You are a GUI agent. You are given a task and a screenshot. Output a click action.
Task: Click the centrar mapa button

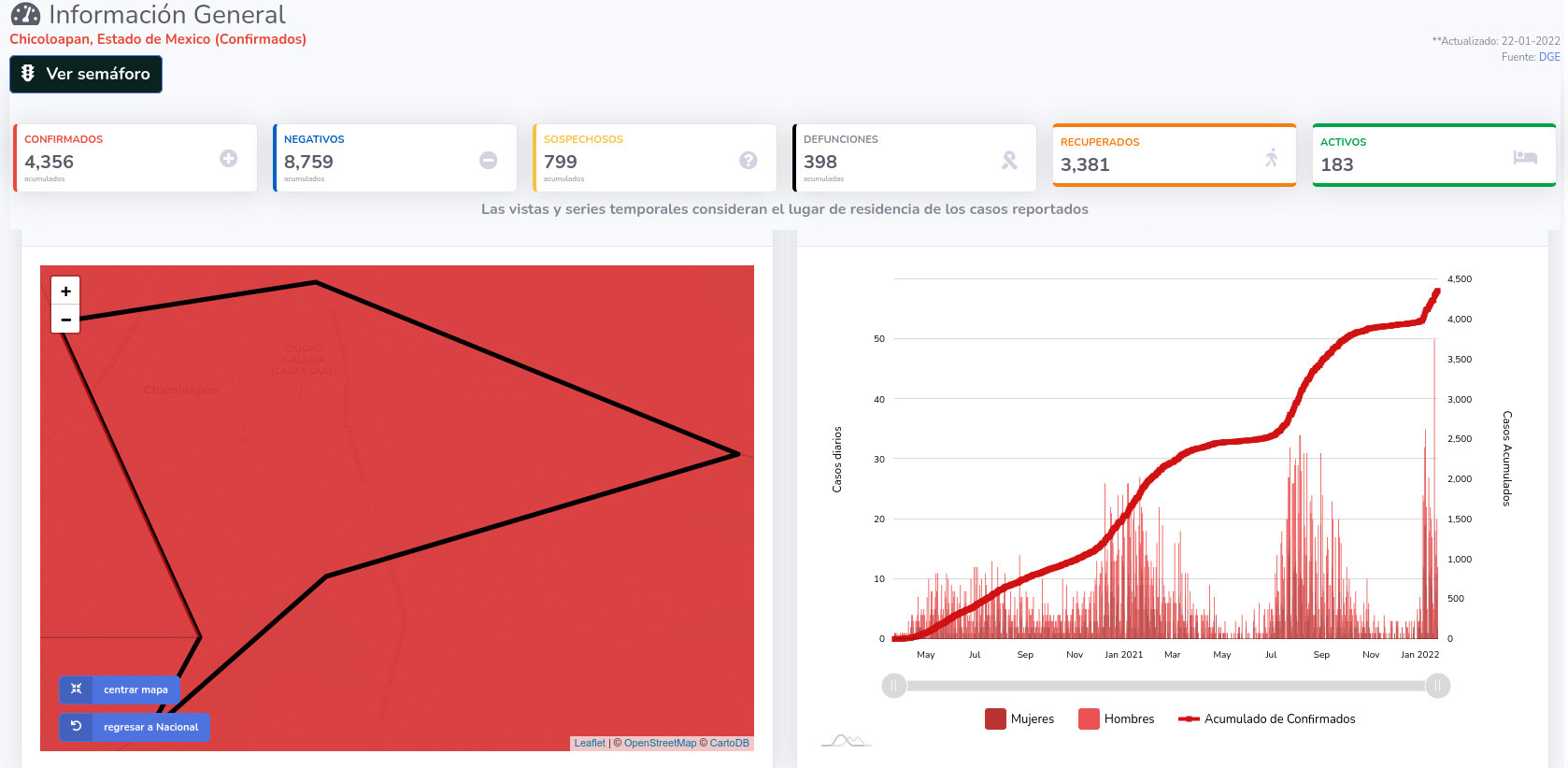click(120, 690)
